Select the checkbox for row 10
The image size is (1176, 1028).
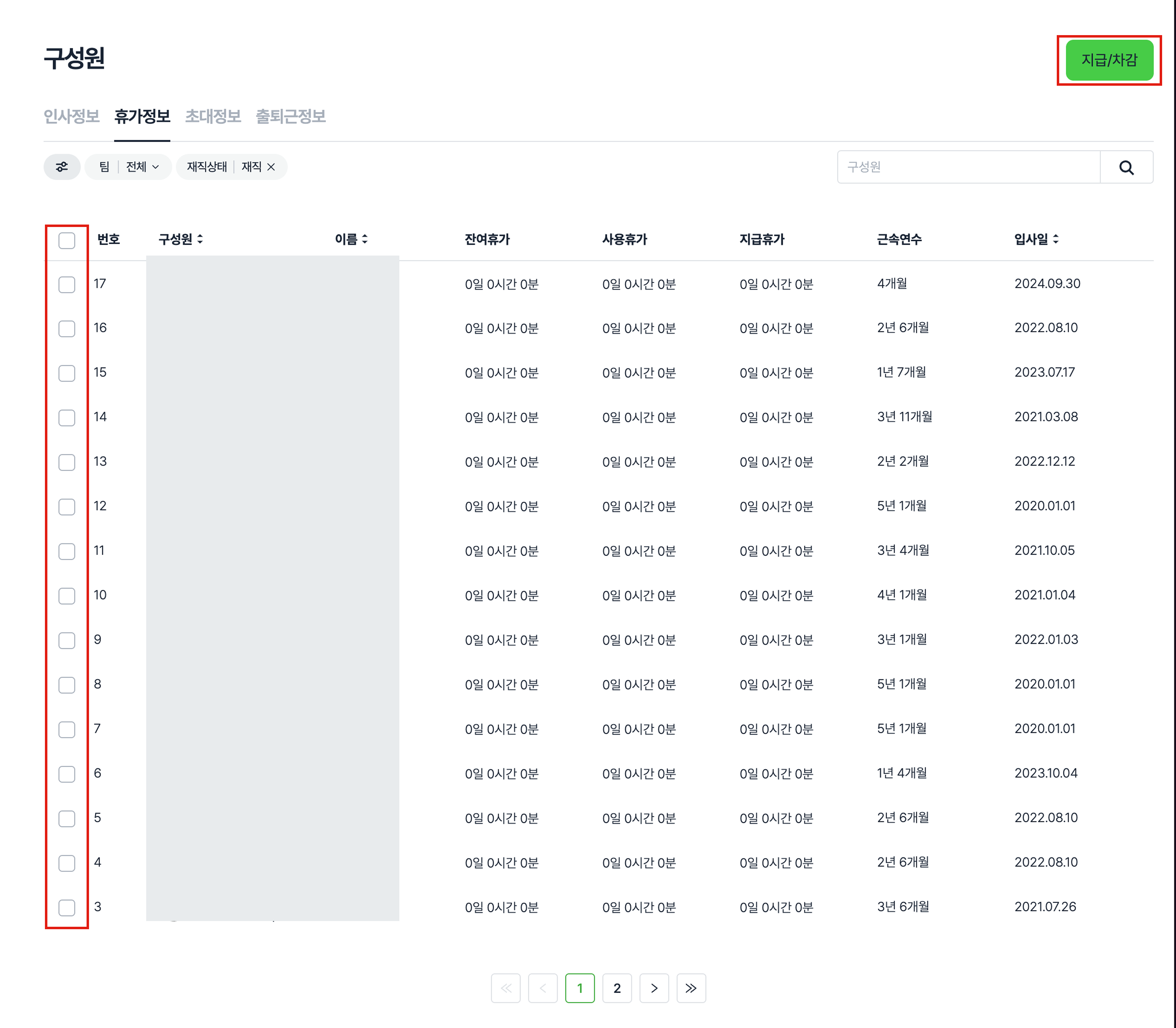[x=67, y=596]
